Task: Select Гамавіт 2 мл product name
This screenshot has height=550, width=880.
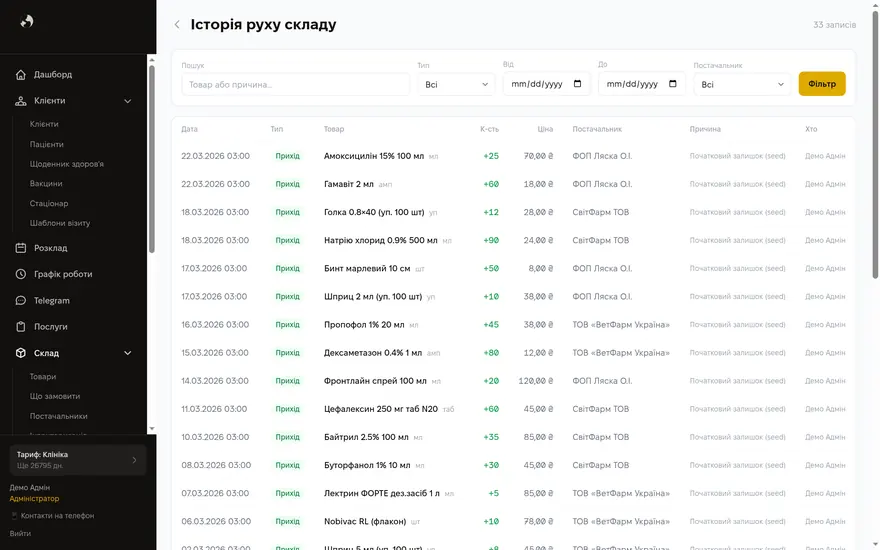Action: click(349, 184)
